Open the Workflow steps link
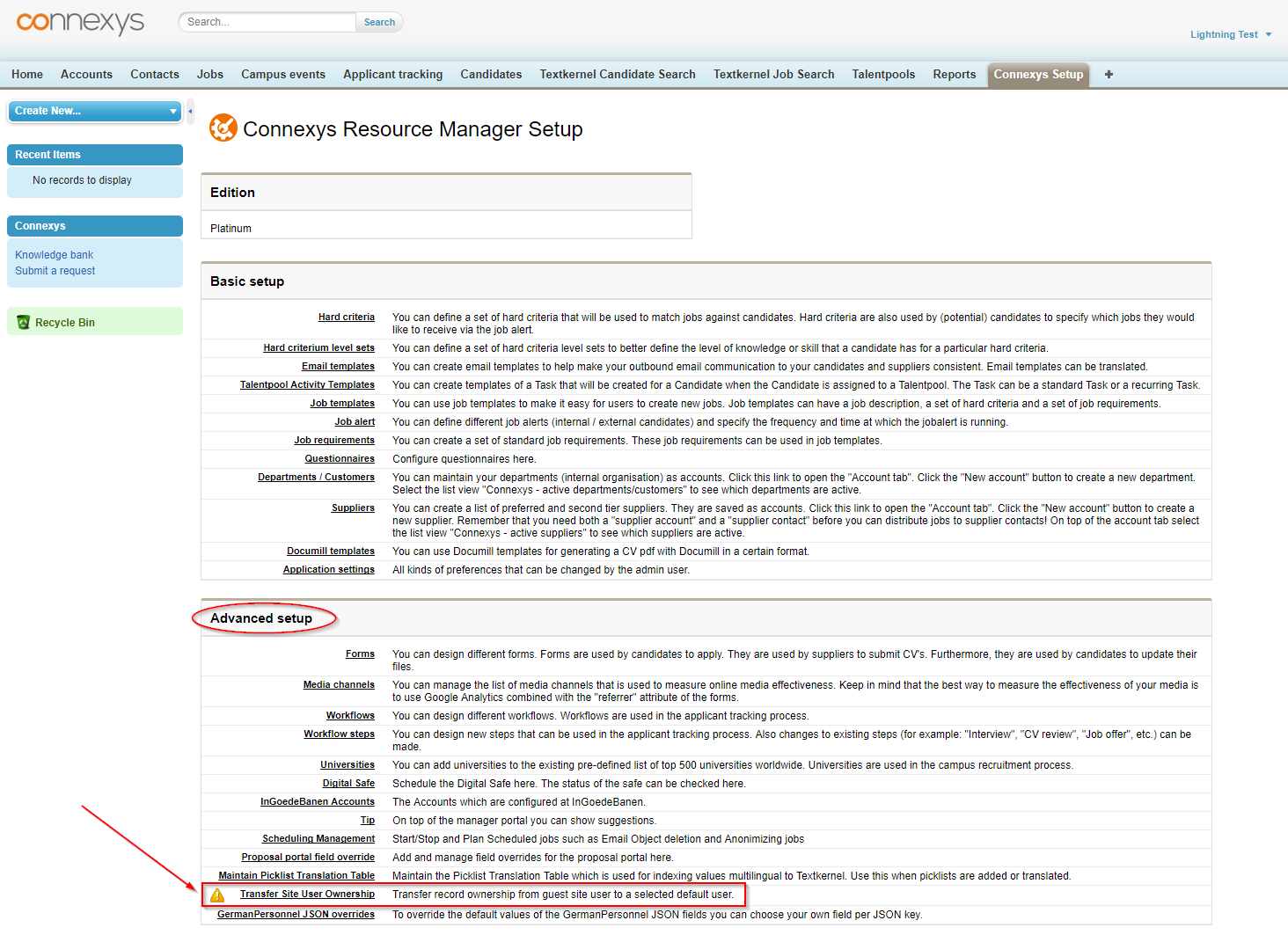The width and height of the screenshot is (1288, 935). 339,734
